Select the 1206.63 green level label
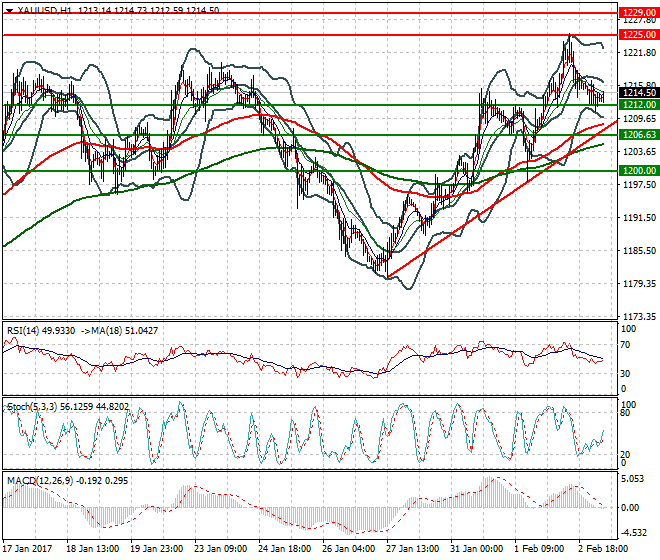Image resolution: width=660 pixels, height=560 pixels. coord(639,135)
